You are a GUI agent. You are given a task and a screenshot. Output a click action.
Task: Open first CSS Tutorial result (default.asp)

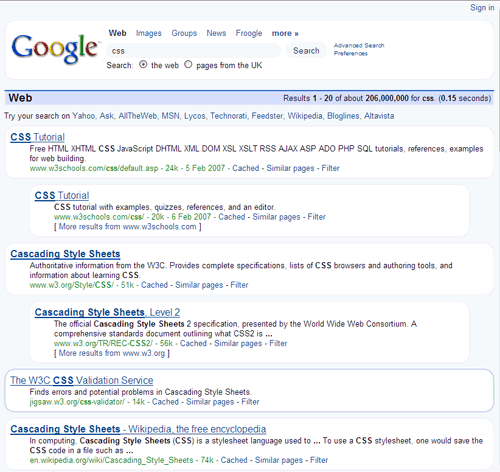pyautogui.click(x=37, y=137)
